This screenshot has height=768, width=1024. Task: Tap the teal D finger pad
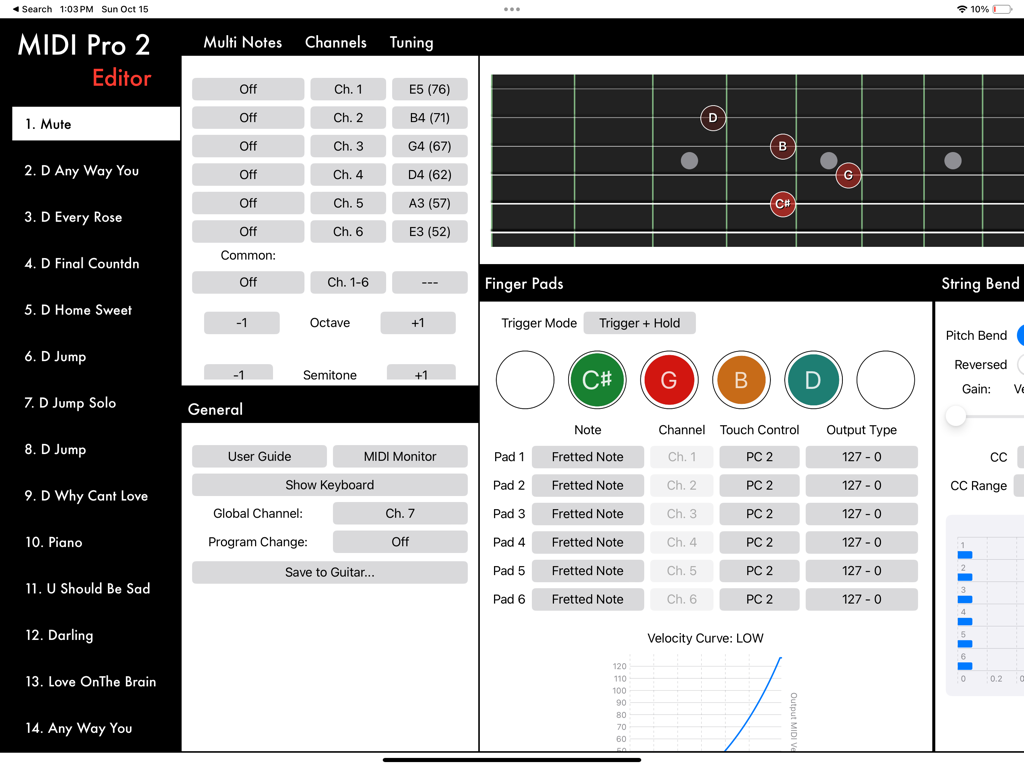point(813,379)
